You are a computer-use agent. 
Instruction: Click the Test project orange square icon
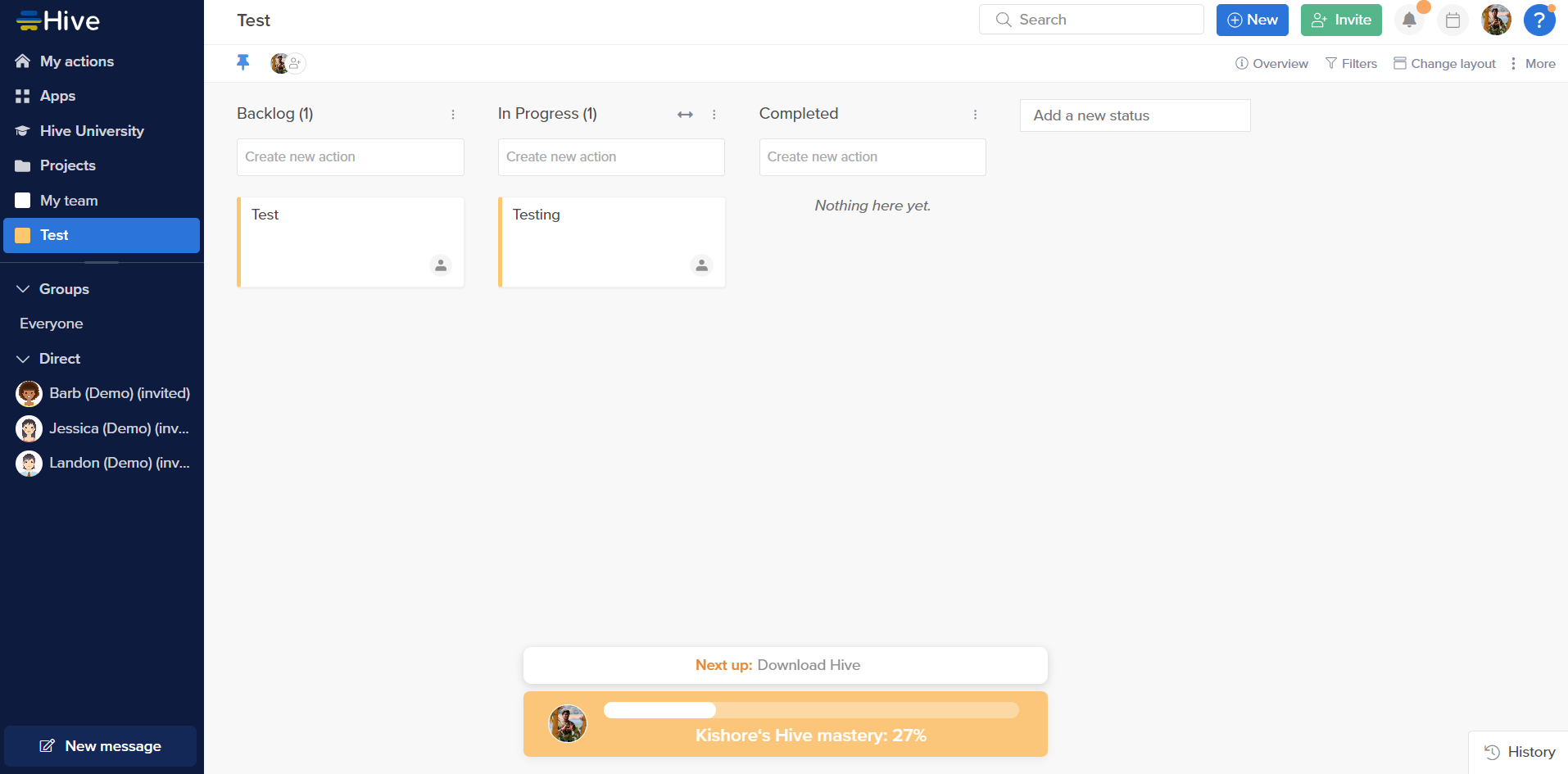(23, 235)
